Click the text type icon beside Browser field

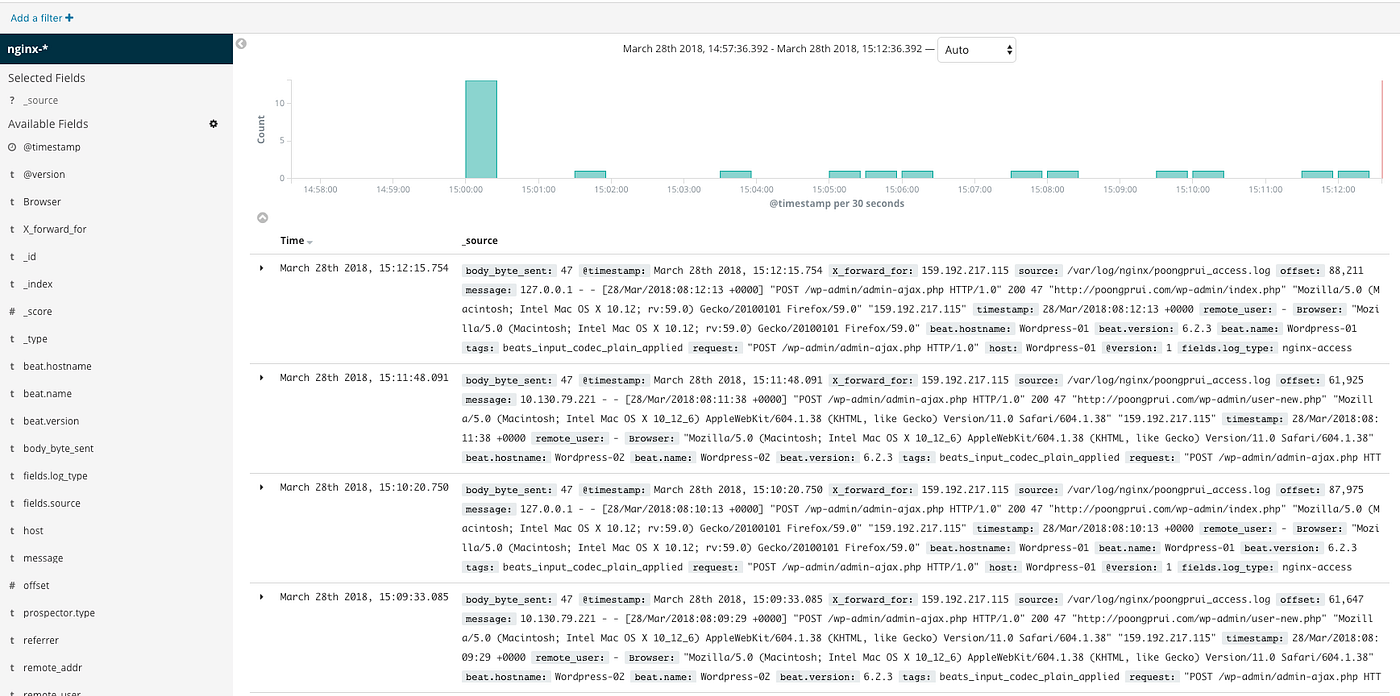coord(10,201)
